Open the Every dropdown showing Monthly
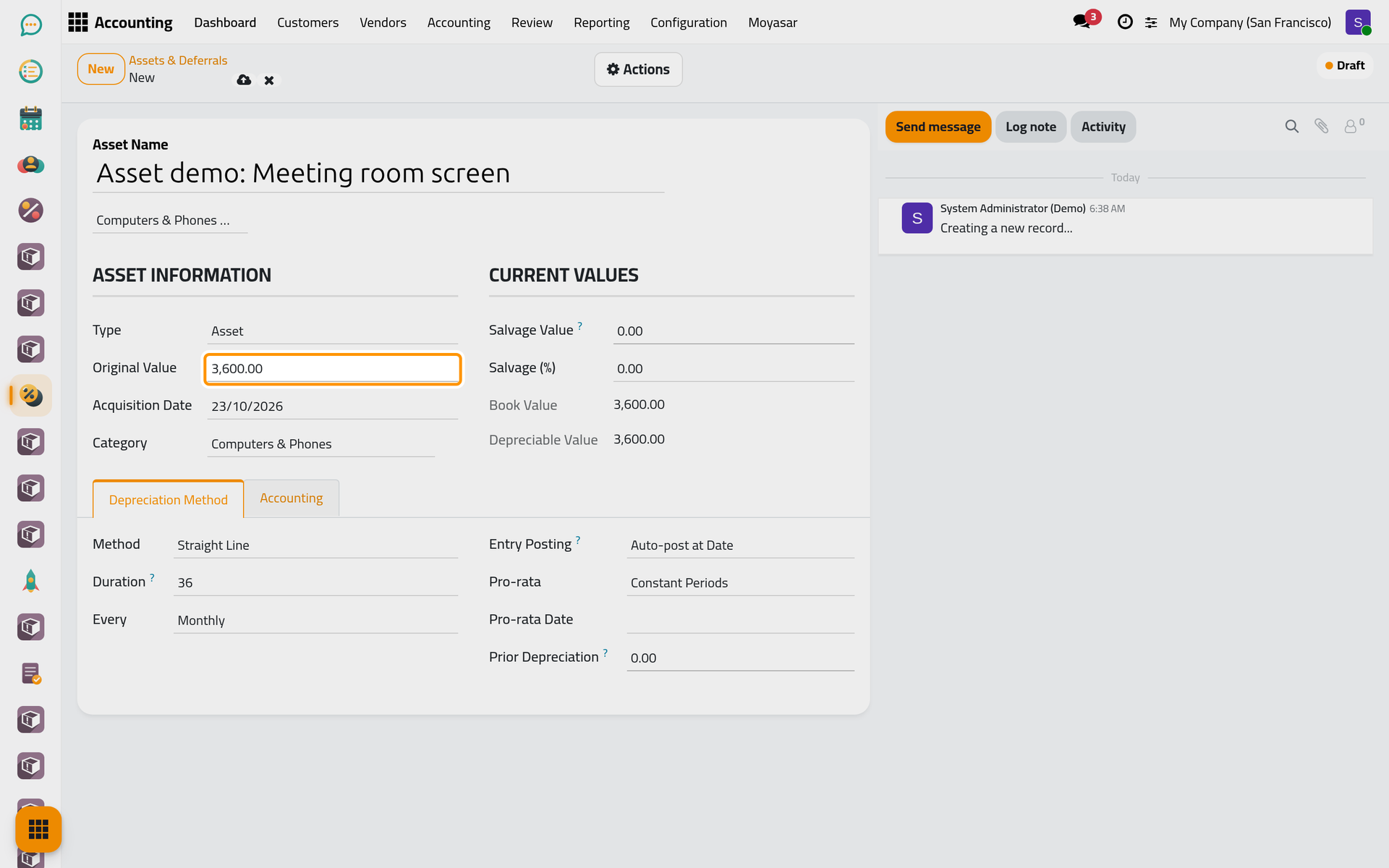Screen dimensions: 1389x868 point(315,621)
